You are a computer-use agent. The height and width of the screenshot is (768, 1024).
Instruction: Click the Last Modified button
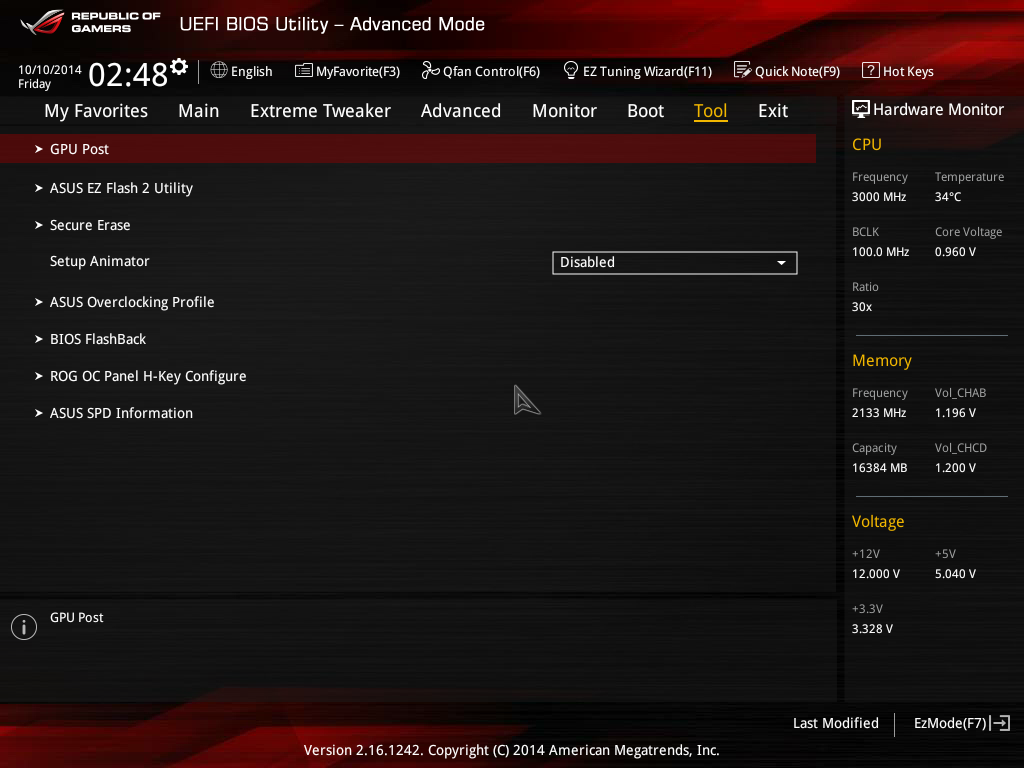836,723
